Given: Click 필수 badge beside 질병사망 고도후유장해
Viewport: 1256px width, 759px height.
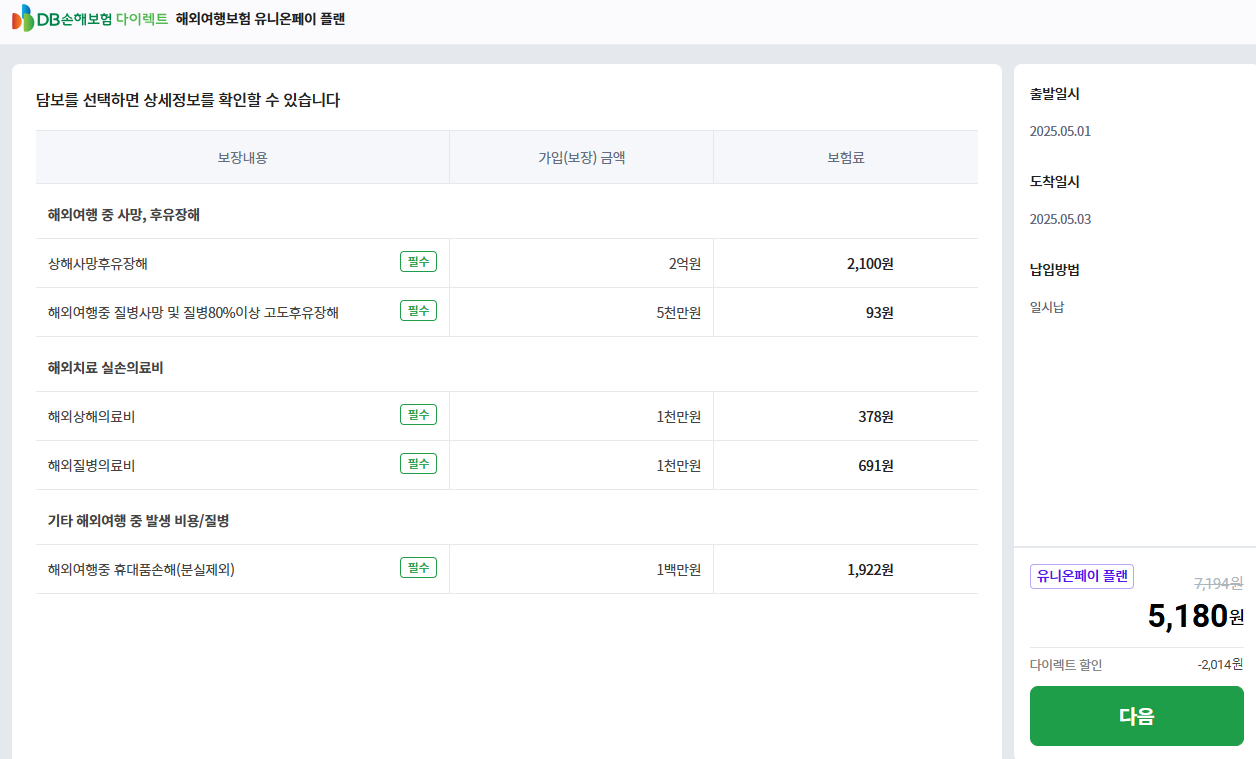Looking at the screenshot, I should pyautogui.click(x=418, y=311).
